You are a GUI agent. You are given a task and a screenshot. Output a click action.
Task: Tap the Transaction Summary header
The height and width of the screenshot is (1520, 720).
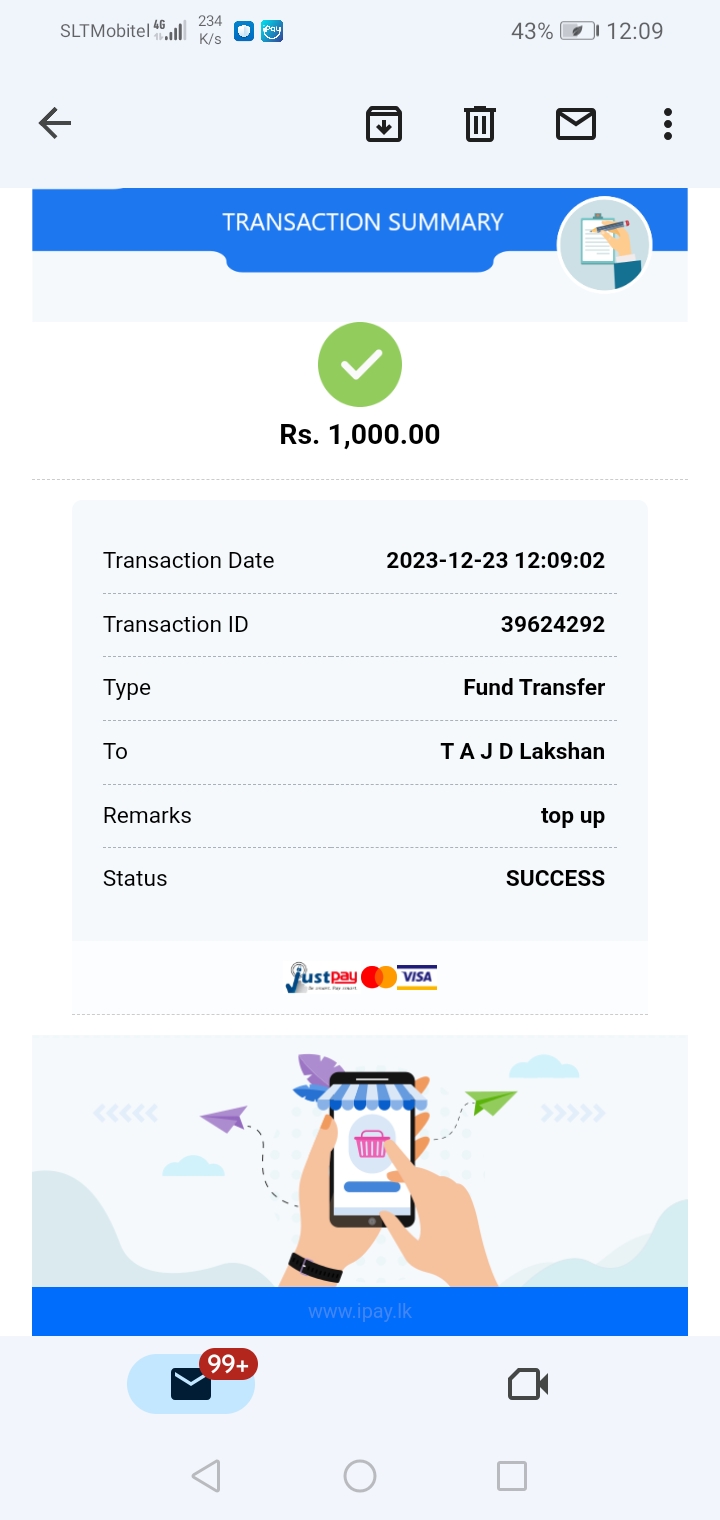point(362,222)
